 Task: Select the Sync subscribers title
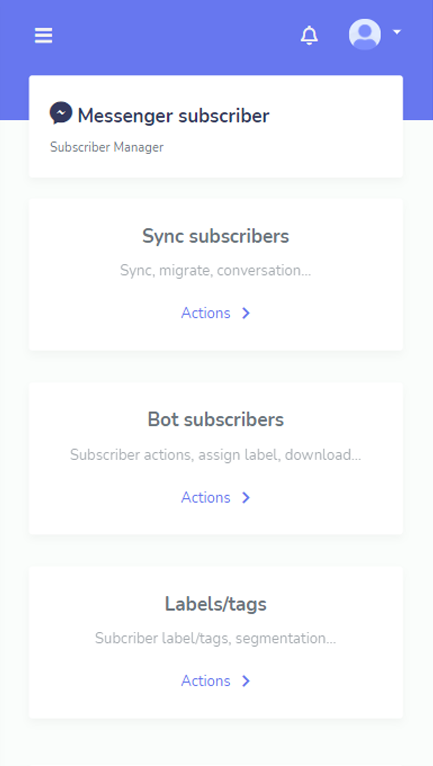pyautogui.click(x=216, y=236)
